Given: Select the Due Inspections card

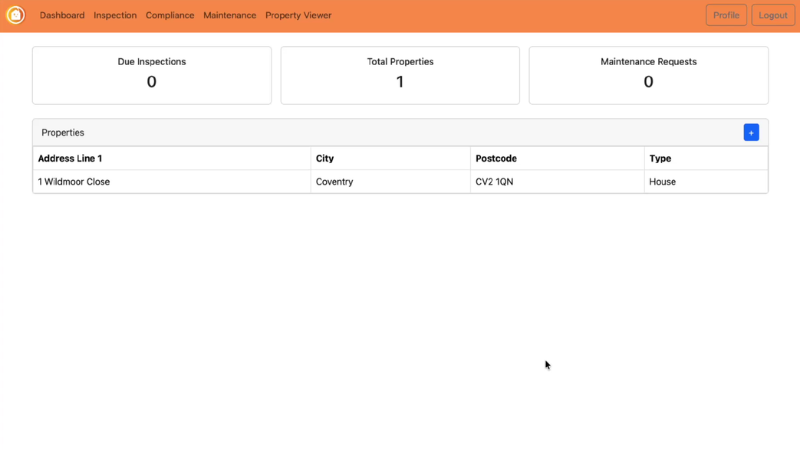Looking at the screenshot, I should click(152, 76).
